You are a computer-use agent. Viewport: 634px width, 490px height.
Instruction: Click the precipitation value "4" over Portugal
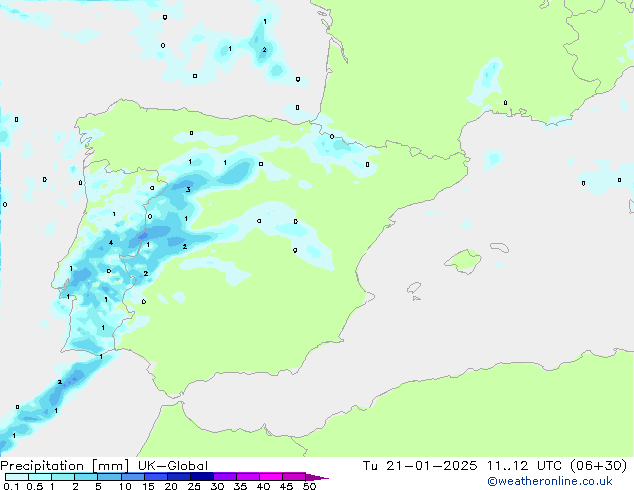point(111,243)
